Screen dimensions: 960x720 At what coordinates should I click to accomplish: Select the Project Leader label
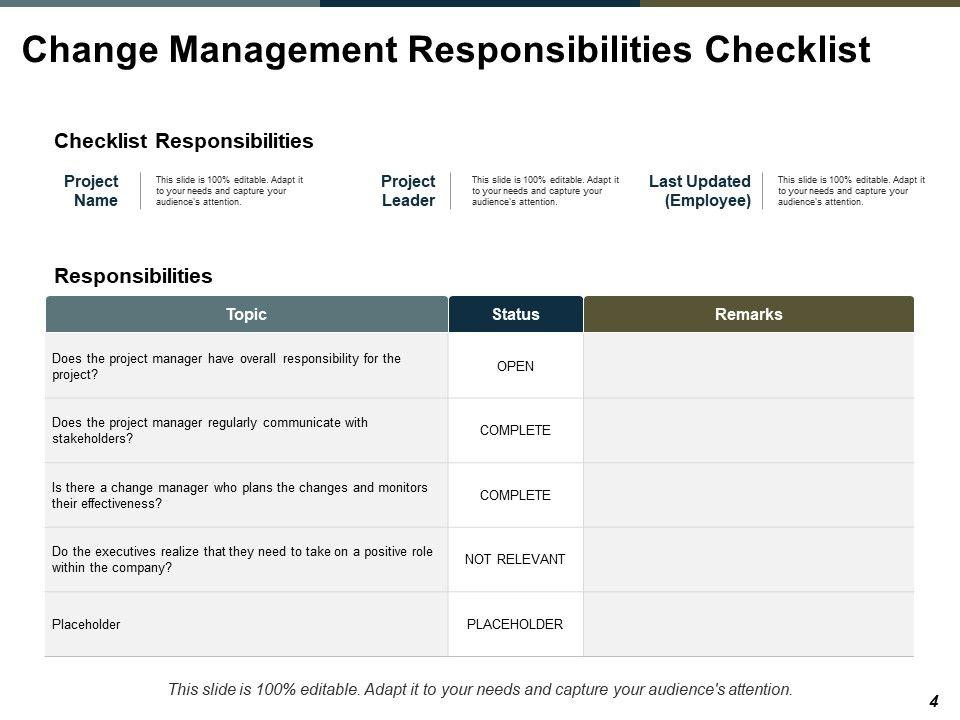pos(408,190)
